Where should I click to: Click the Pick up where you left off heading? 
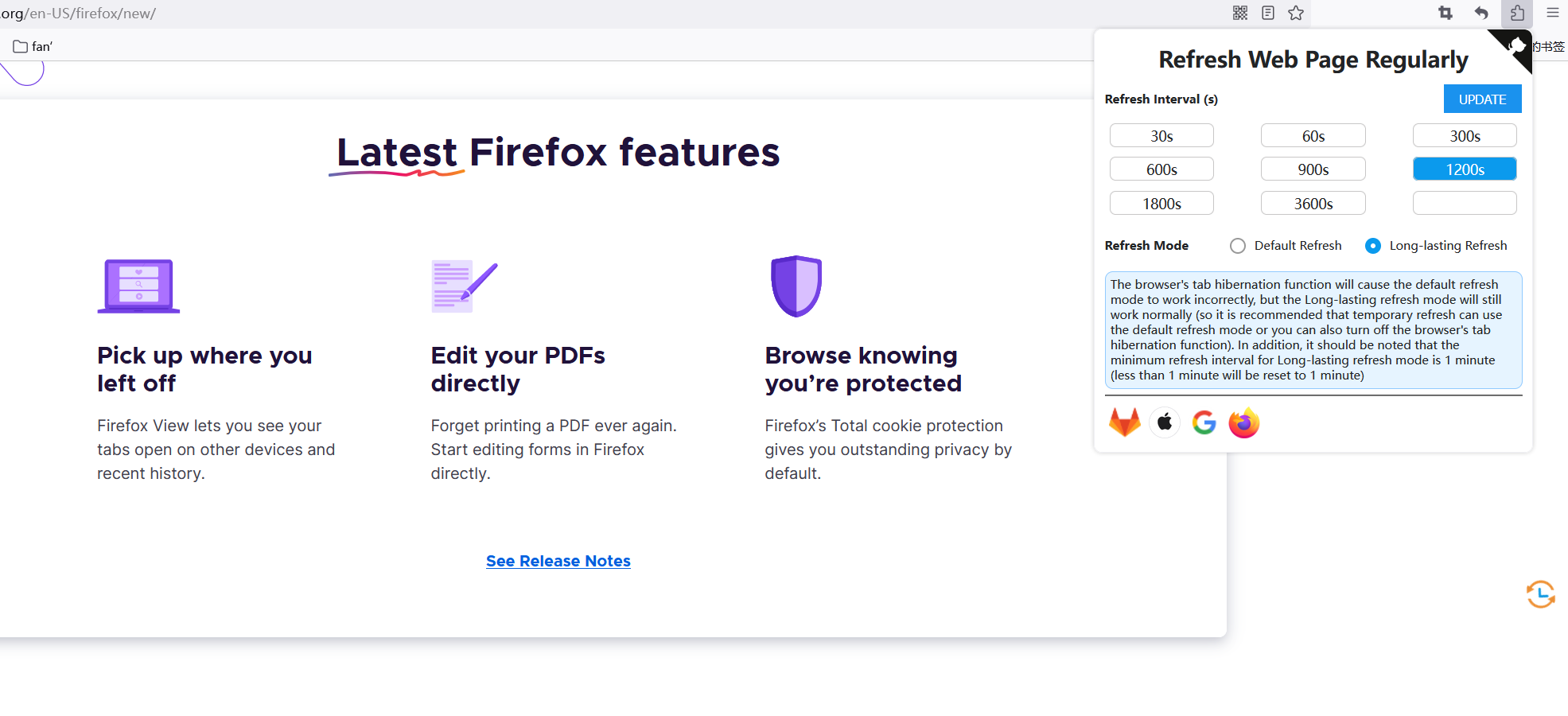(x=204, y=369)
